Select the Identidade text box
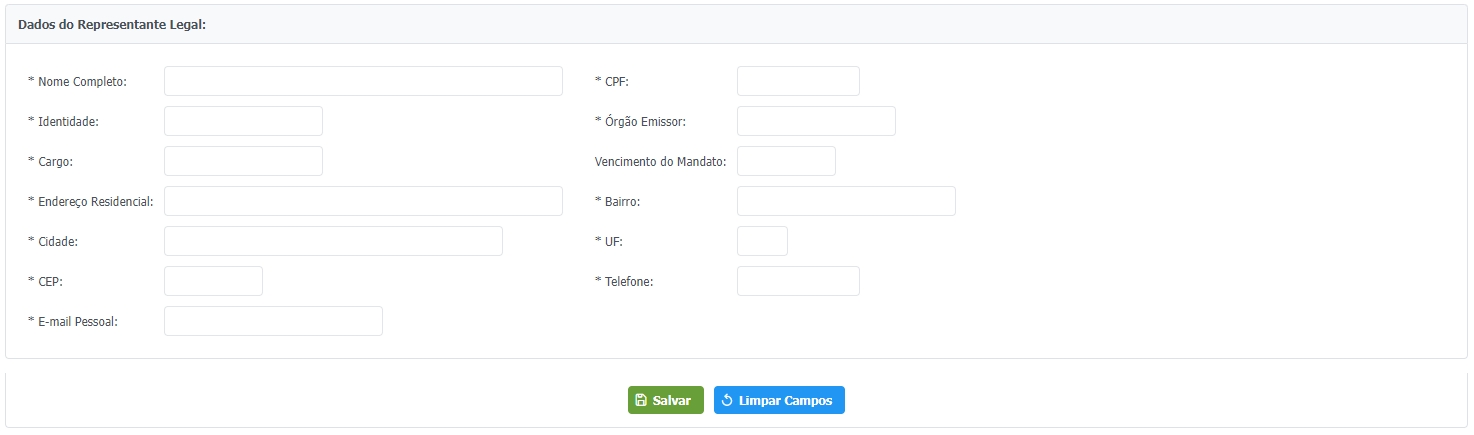 tap(243, 121)
